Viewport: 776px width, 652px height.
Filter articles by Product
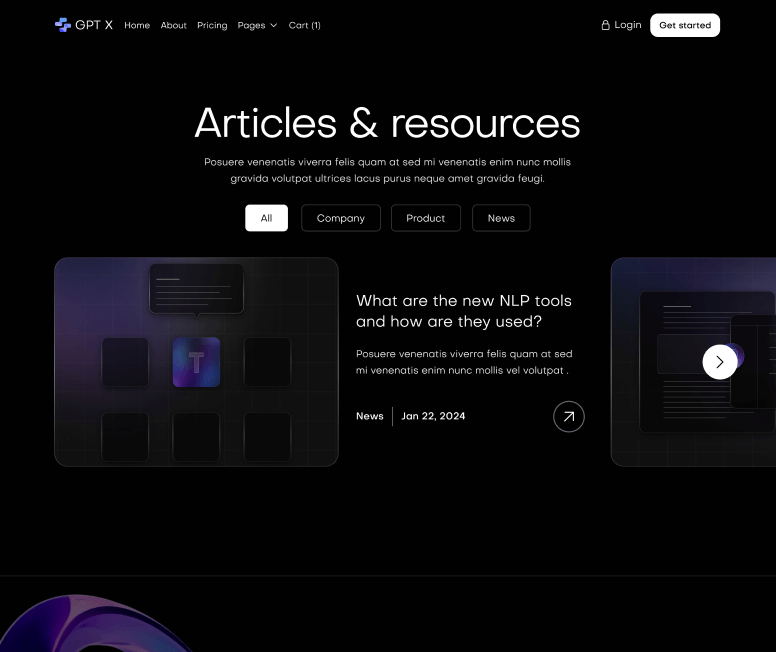[426, 218]
